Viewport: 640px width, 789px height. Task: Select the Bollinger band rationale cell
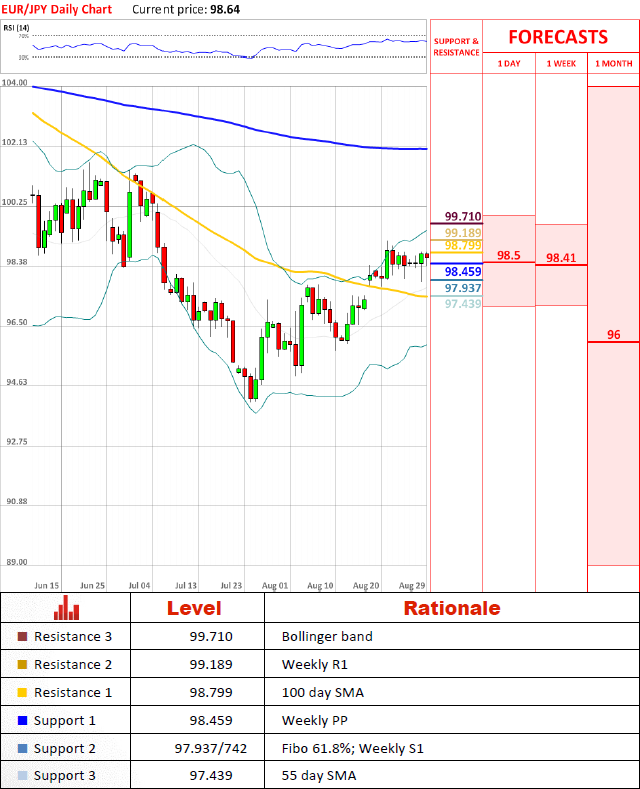point(327,637)
